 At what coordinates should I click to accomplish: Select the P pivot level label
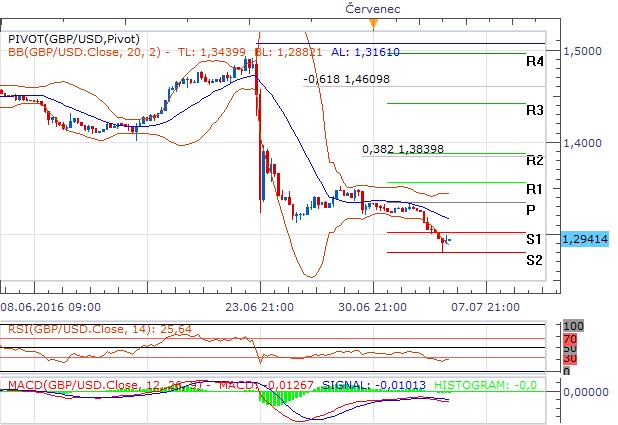click(x=531, y=210)
